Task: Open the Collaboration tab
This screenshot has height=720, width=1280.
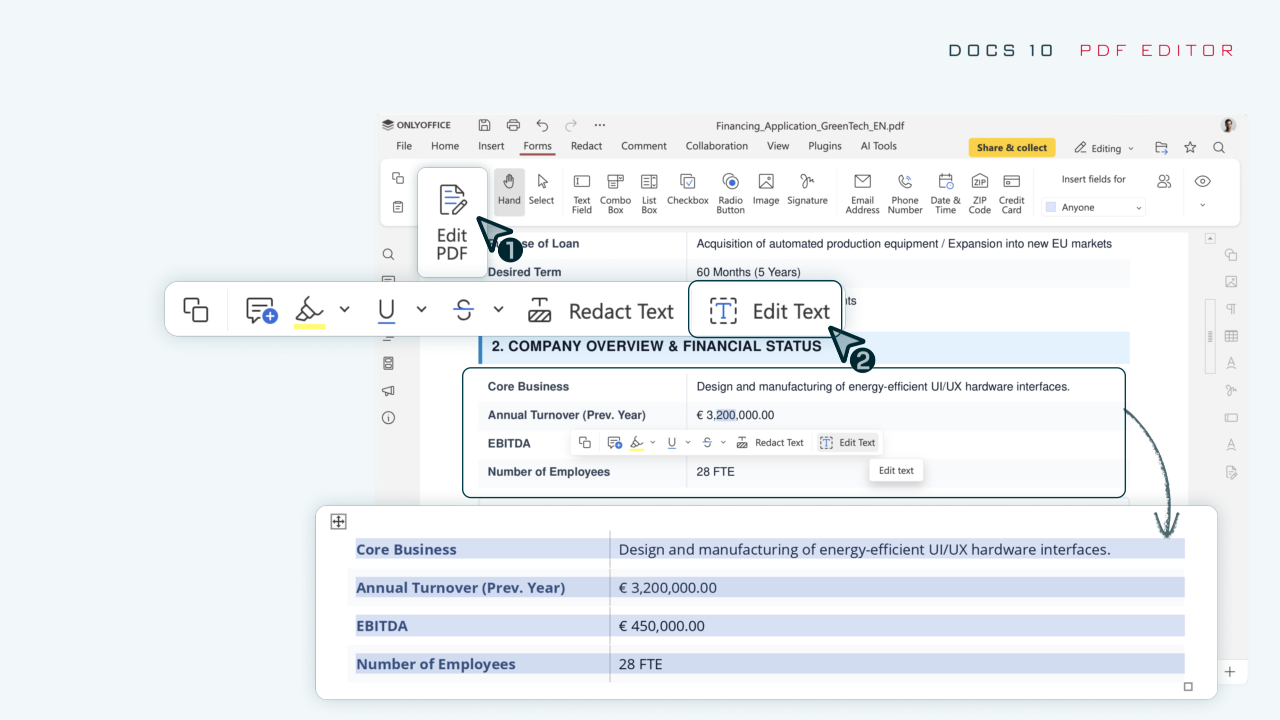Action: point(716,146)
